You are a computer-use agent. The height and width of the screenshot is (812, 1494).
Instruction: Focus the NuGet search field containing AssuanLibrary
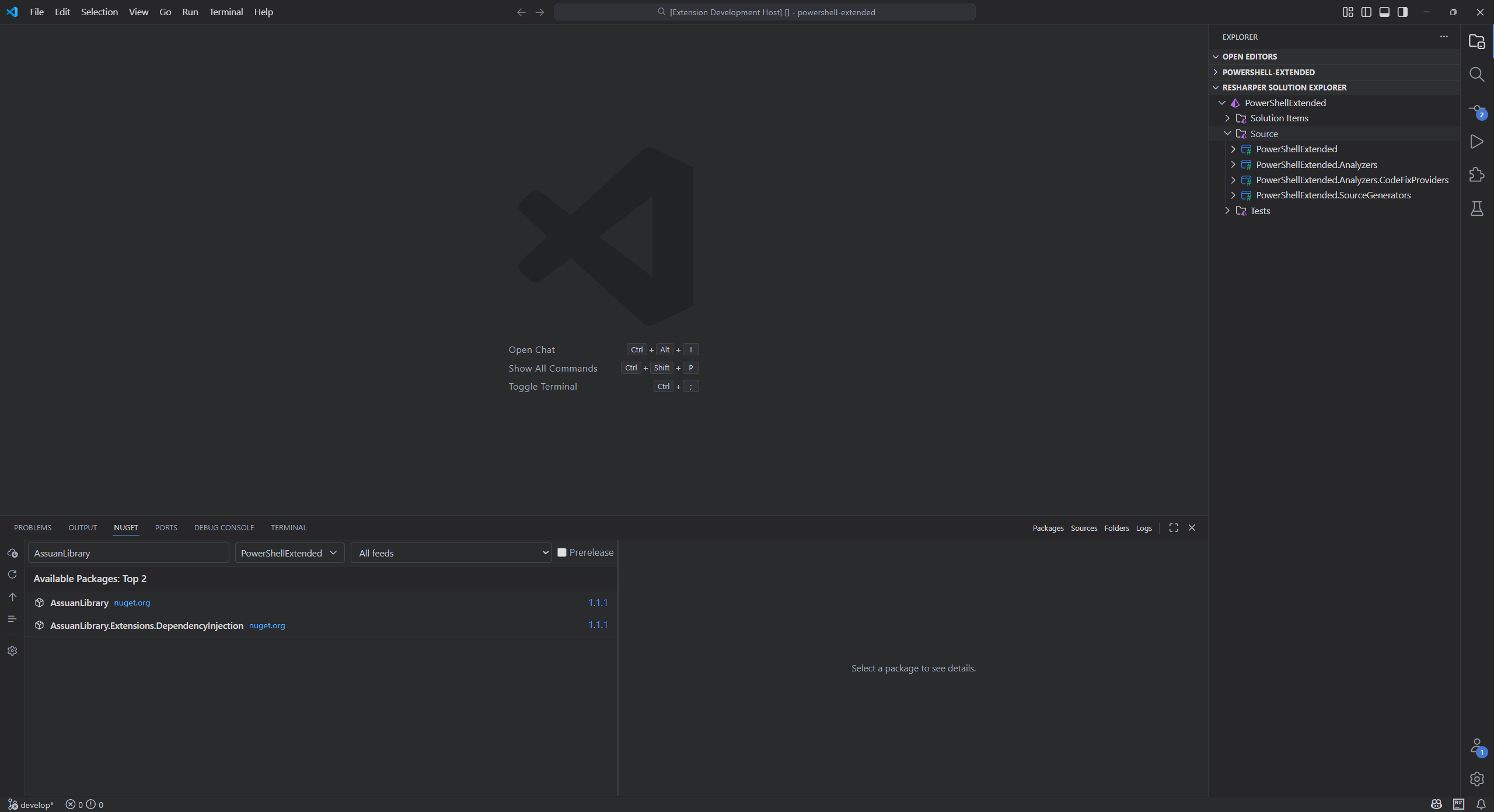click(128, 553)
